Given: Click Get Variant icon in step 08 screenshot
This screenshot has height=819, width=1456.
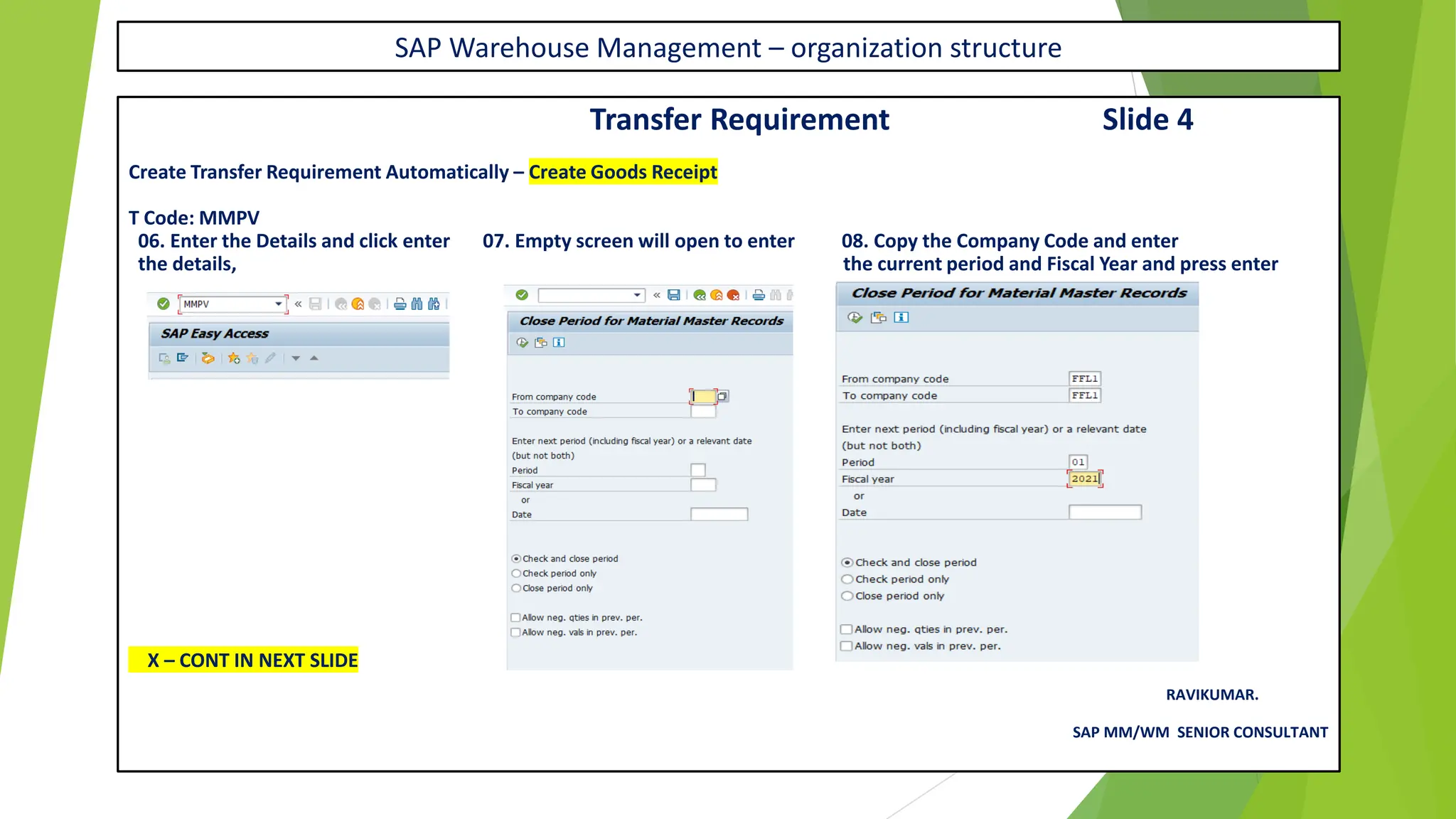Looking at the screenshot, I should click(879, 317).
